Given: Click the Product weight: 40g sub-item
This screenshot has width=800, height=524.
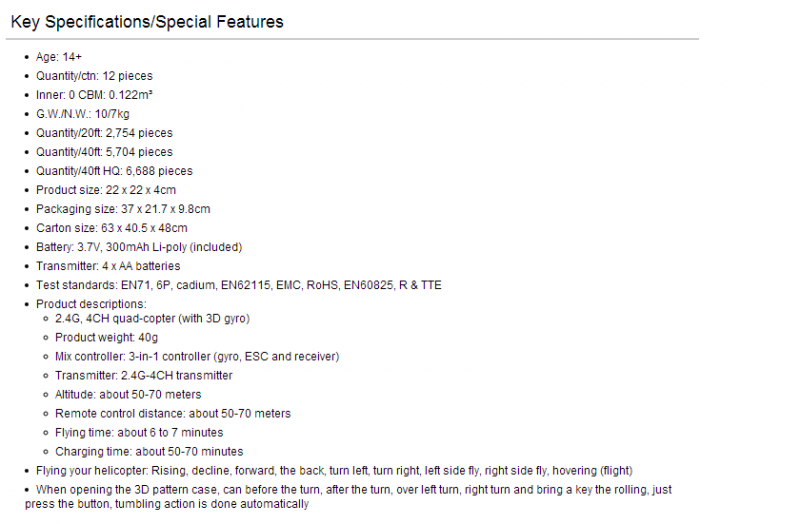Looking at the screenshot, I should pyautogui.click(x=107, y=338).
